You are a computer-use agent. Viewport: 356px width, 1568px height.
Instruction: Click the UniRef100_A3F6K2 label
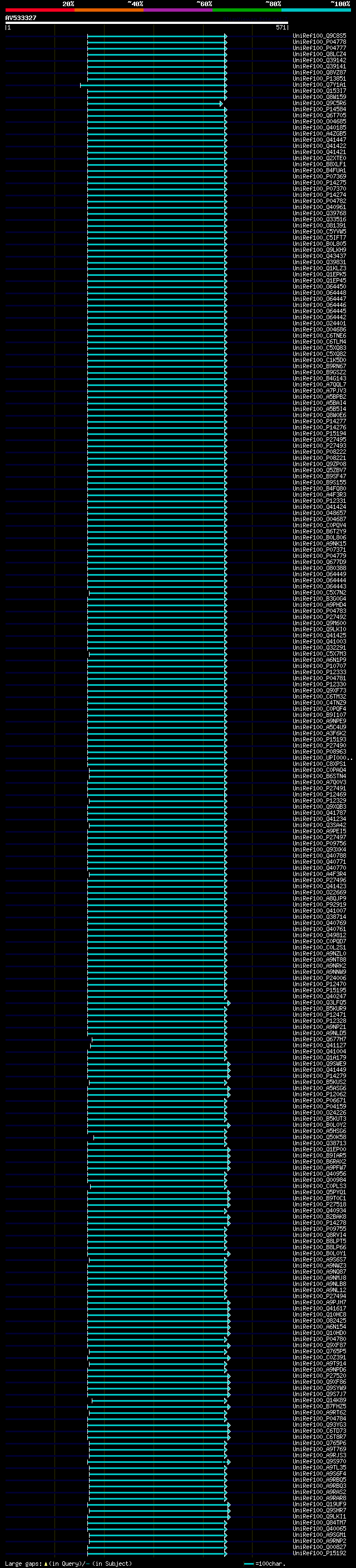pyautogui.click(x=319, y=734)
